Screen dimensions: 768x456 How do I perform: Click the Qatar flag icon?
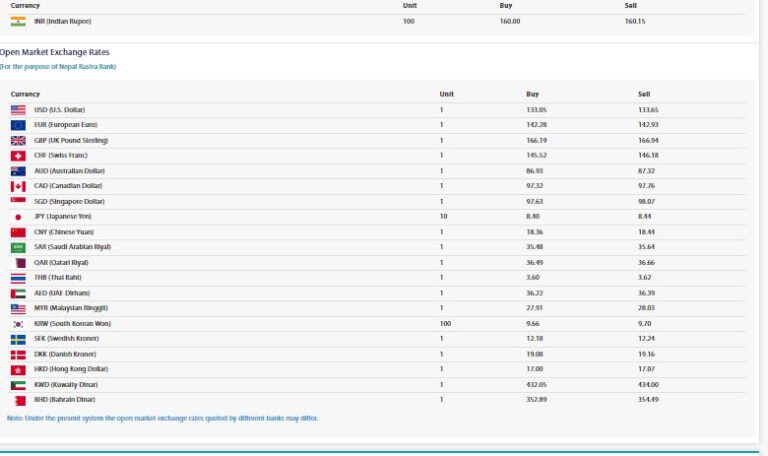point(20,263)
